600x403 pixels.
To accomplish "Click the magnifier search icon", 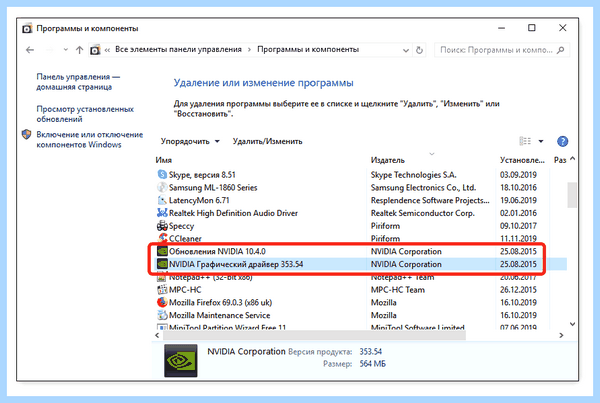I will (x=561, y=50).
